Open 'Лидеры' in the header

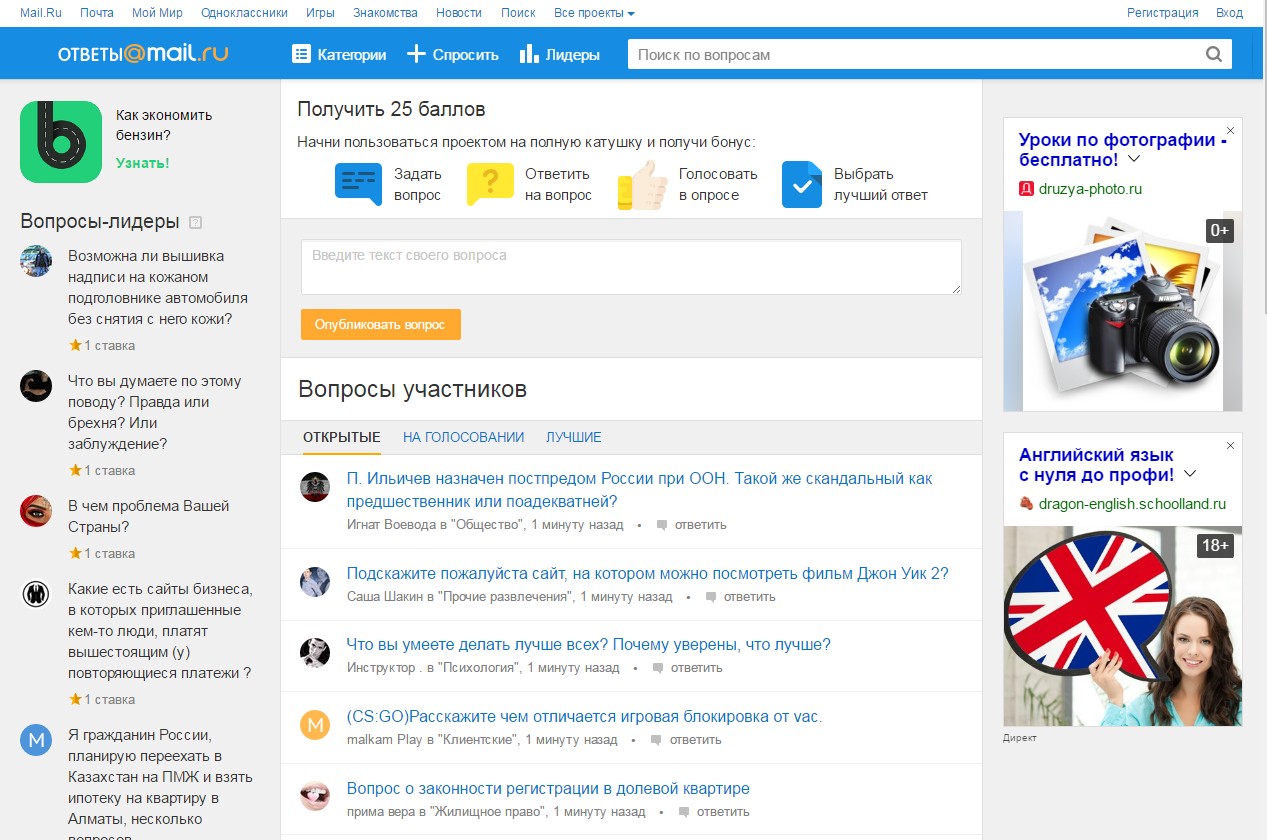pyautogui.click(x=560, y=55)
